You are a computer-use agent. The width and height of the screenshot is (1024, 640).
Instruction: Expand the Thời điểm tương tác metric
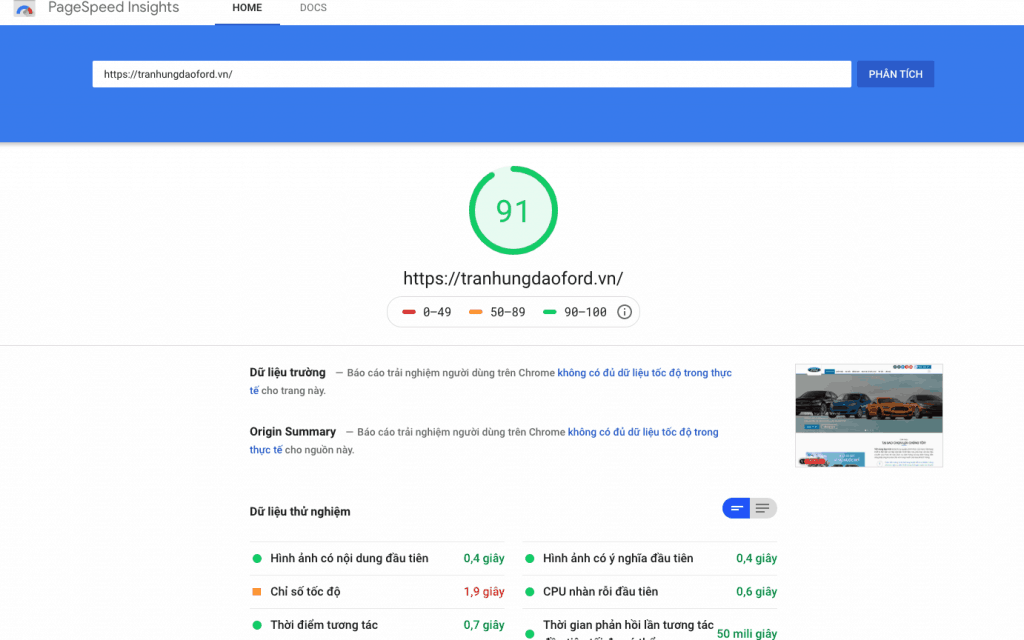click(x=324, y=625)
